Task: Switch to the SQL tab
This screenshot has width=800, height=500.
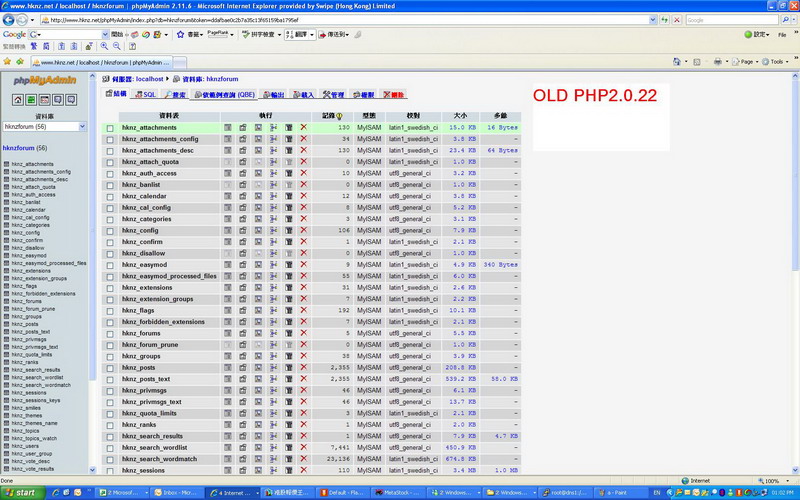Action: pyautogui.click(x=145, y=94)
